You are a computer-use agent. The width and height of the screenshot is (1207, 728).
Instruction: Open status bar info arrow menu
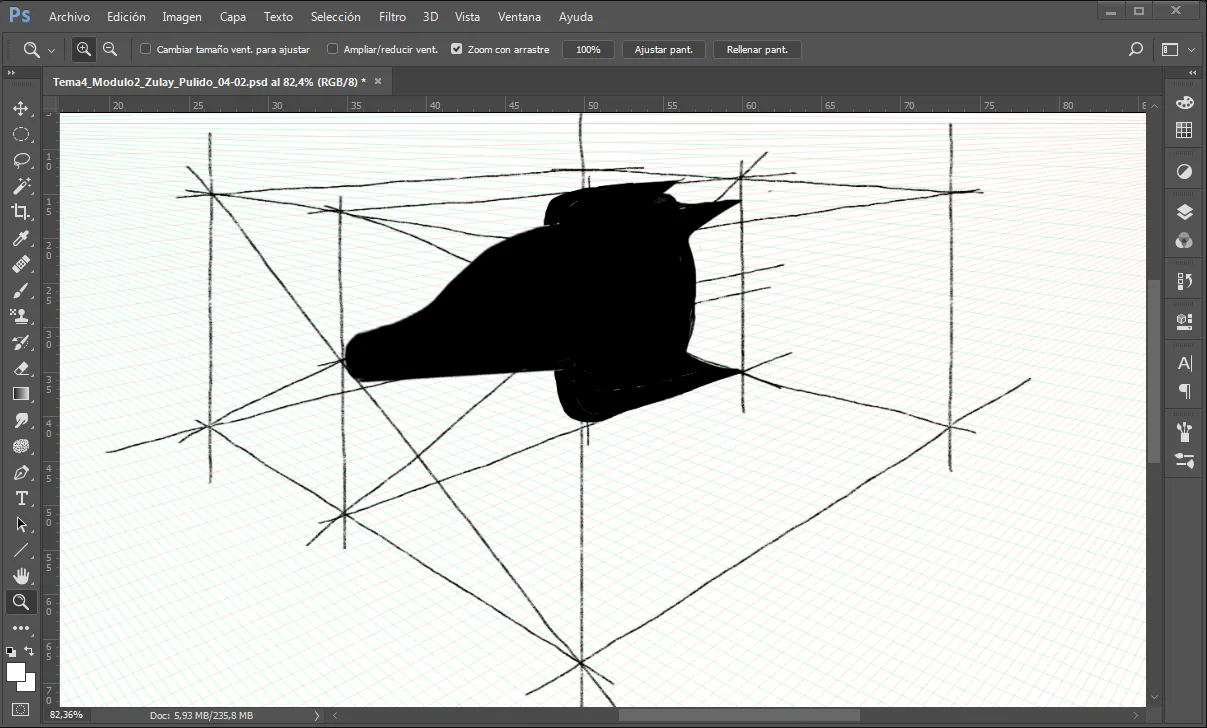click(317, 715)
